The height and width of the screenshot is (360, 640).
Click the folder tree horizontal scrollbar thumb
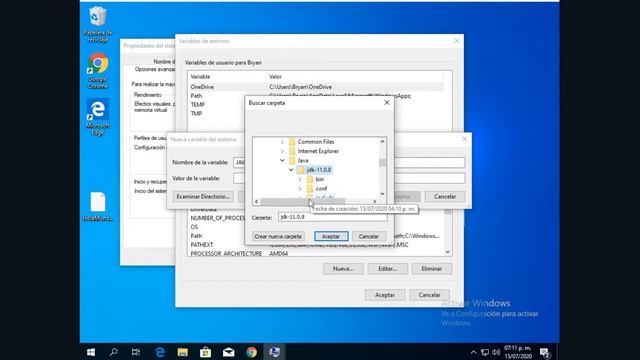point(302,201)
